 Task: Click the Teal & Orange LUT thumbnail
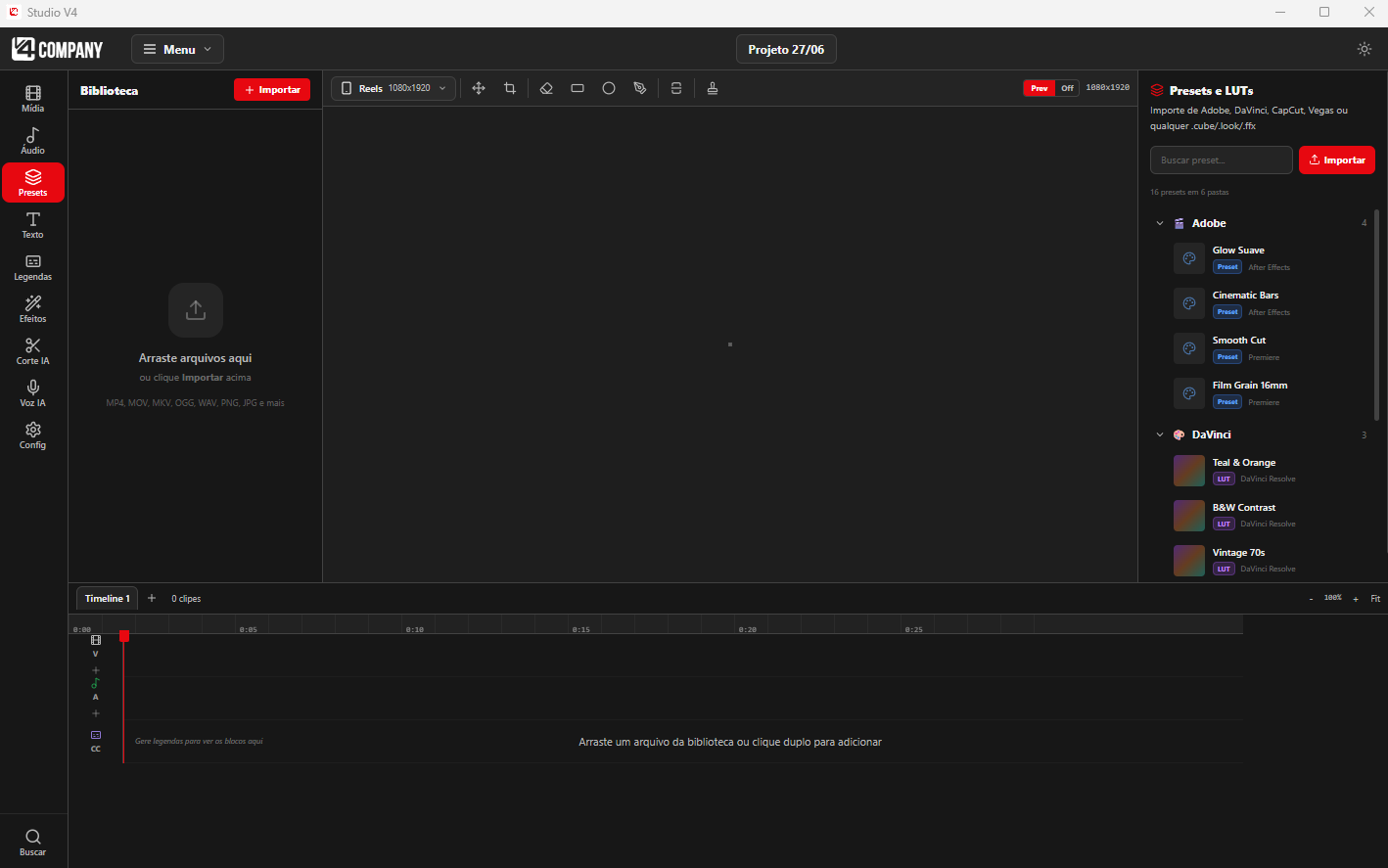[1189, 471]
